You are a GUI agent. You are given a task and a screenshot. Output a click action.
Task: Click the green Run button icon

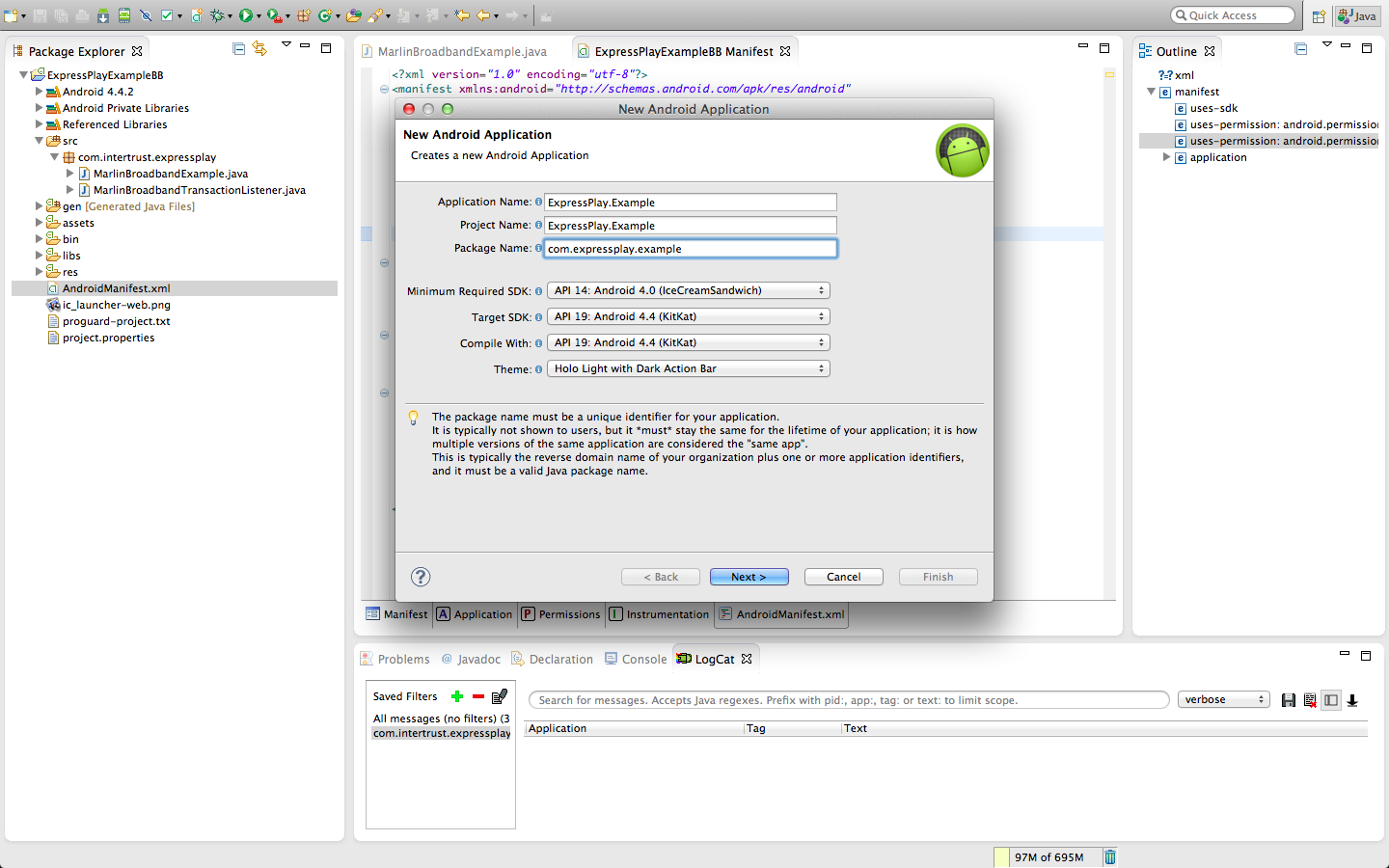coord(246,15)
